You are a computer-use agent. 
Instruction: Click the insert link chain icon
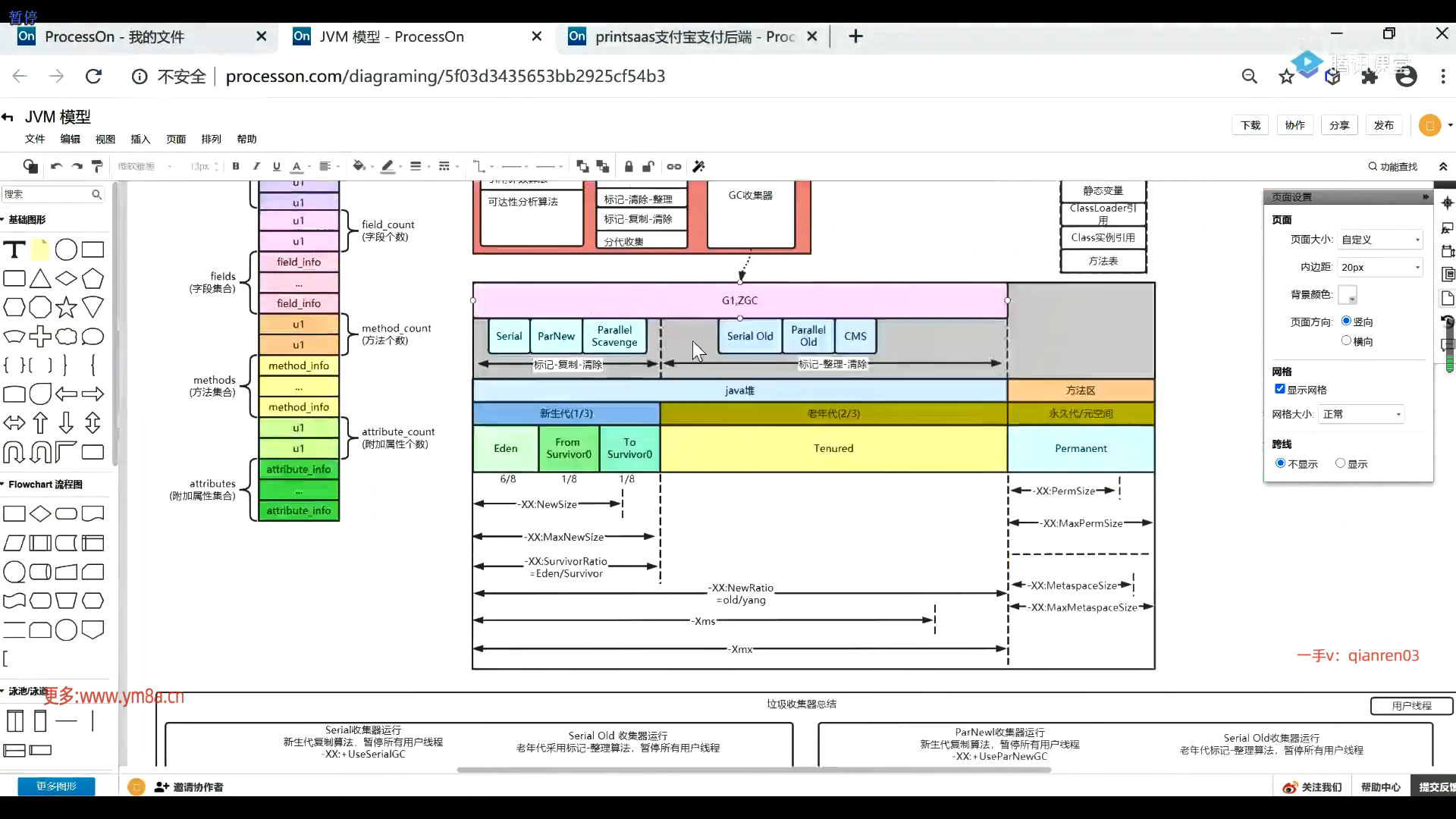coord(674,166)
